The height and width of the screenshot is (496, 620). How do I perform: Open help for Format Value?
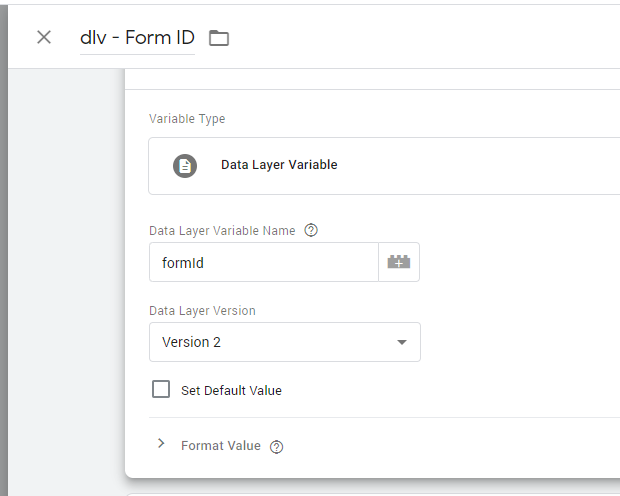276,447
